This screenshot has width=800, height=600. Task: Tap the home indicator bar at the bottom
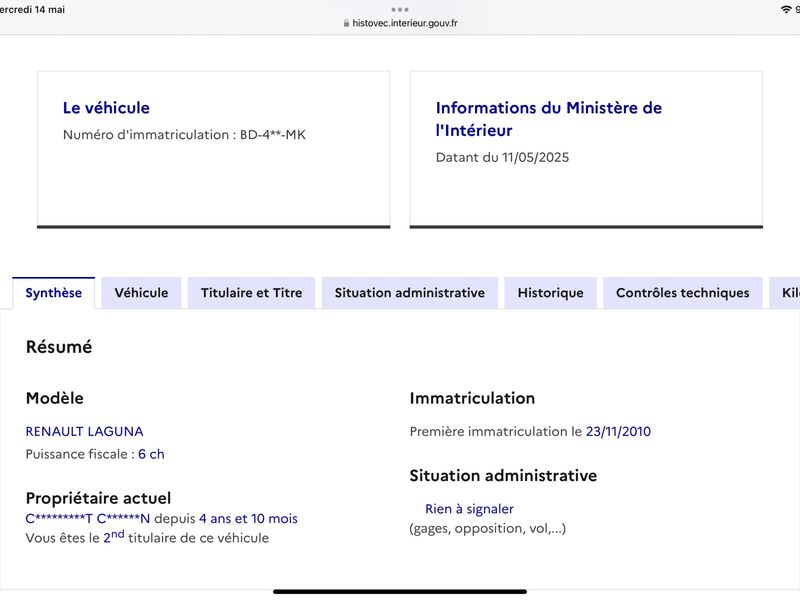pos(400,592)
